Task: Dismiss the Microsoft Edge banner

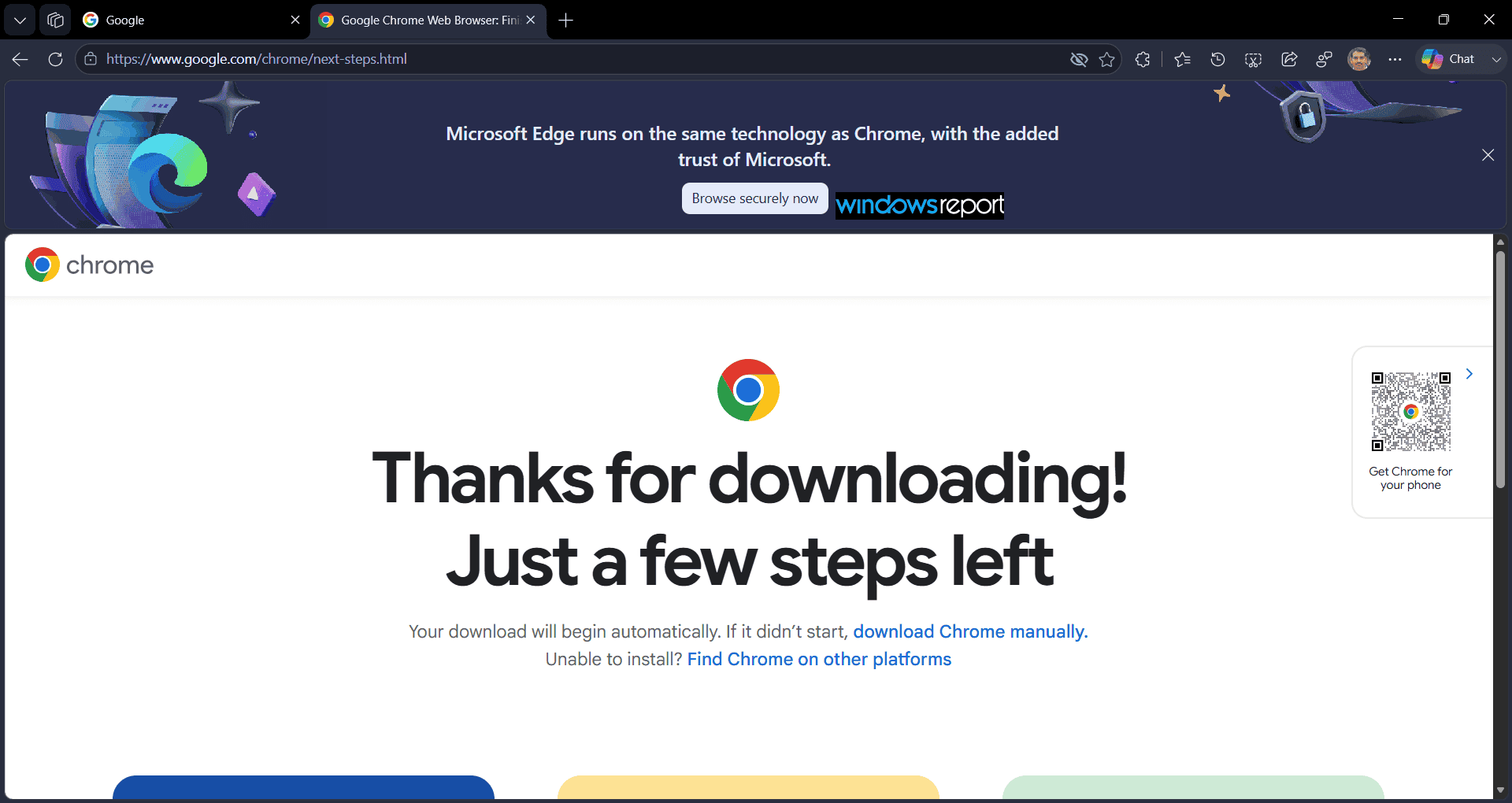Action: point(1488,155)
